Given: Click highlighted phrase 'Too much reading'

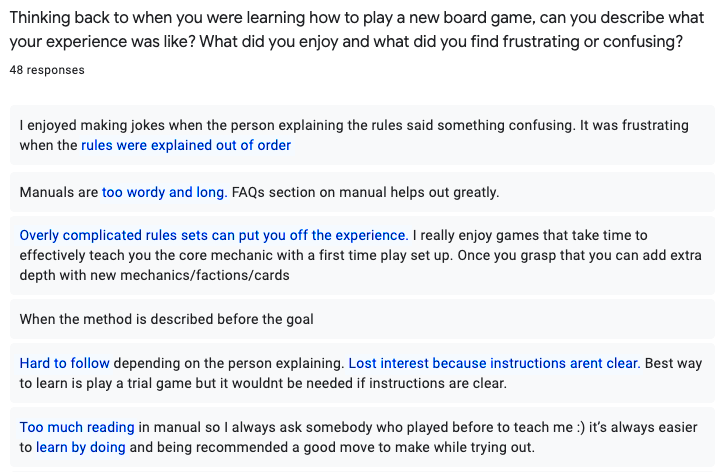Looking at the screenshot, I should pyautogui.click(x=77, y=427).
